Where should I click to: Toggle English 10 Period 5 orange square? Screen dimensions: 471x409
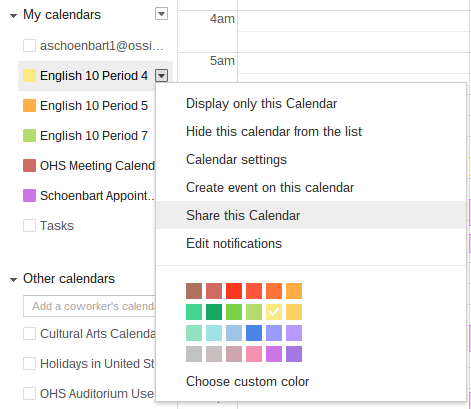29,105
